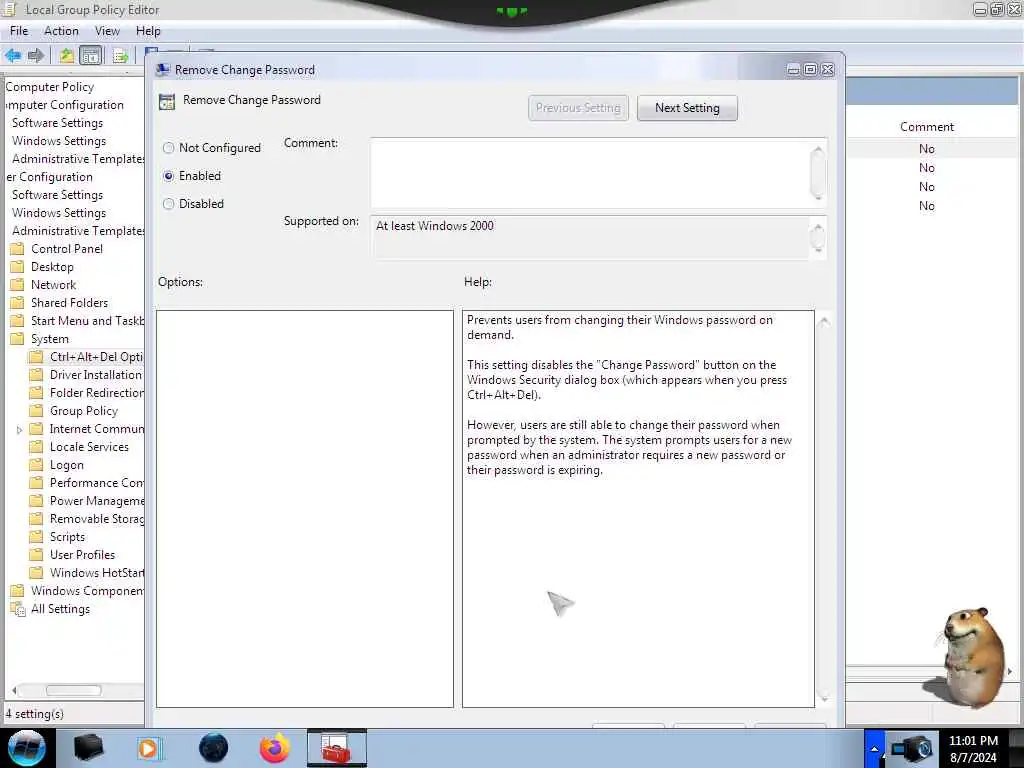The image size is (1024, 768).
Task: Open the File menu
Action: pos(19,31)
